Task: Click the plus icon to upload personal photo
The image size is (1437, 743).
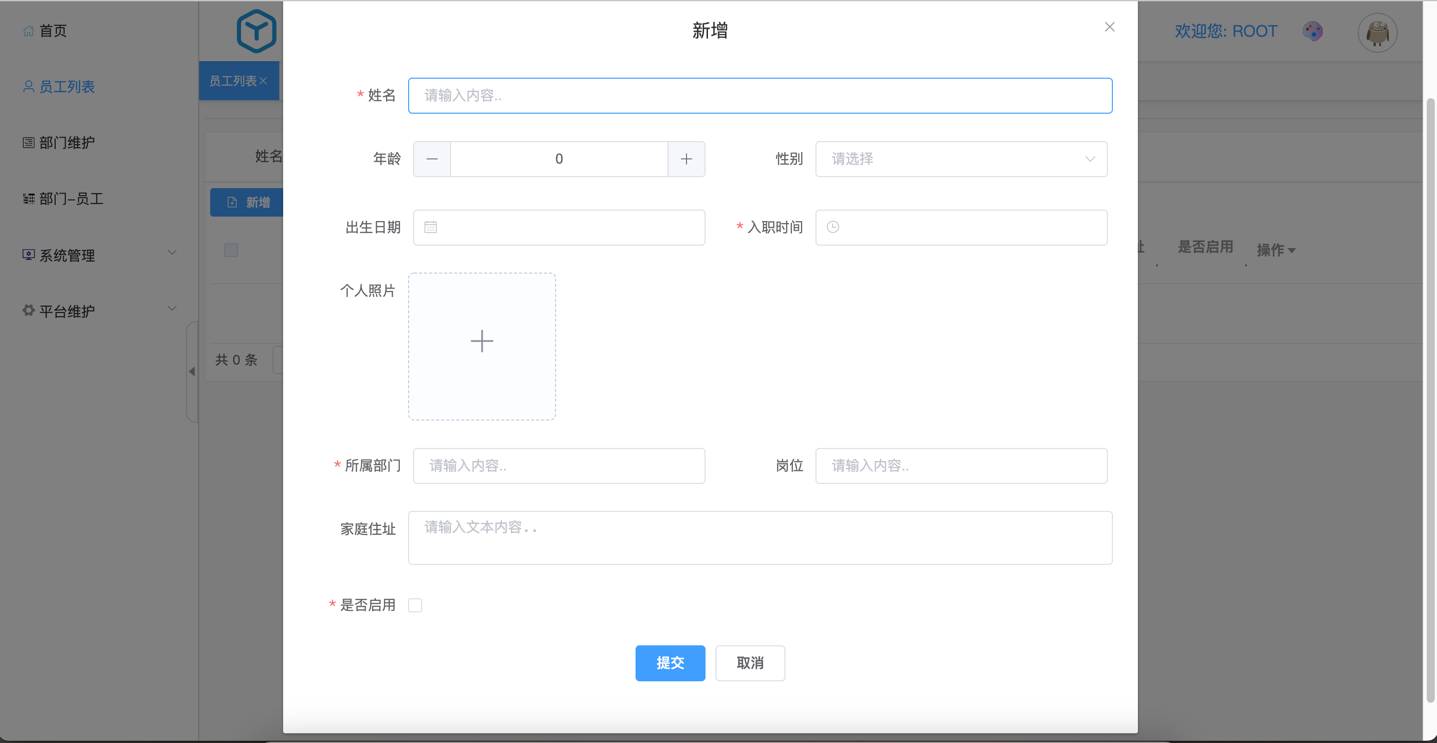Action: coord(482,342)
